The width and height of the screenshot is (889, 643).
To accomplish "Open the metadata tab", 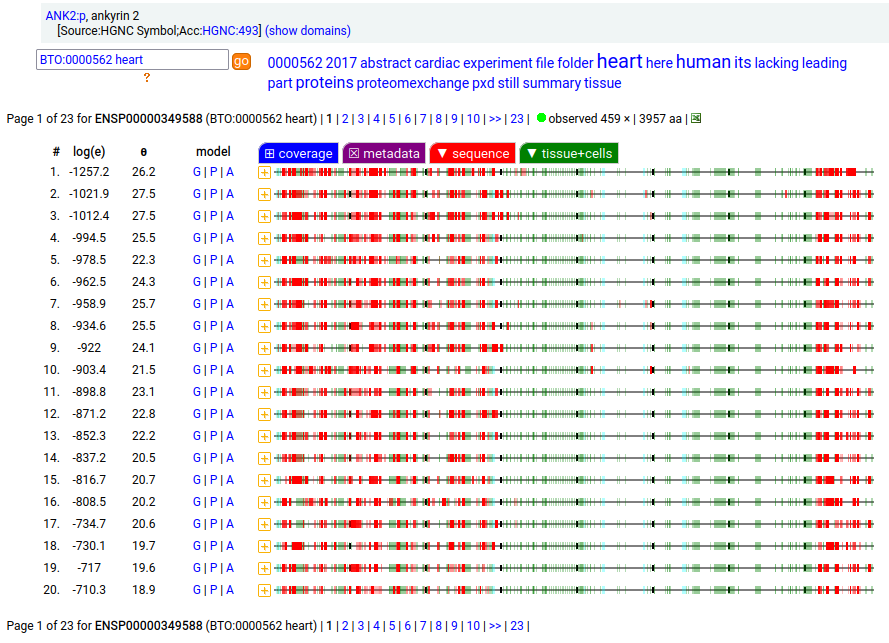I will (384, 154).
